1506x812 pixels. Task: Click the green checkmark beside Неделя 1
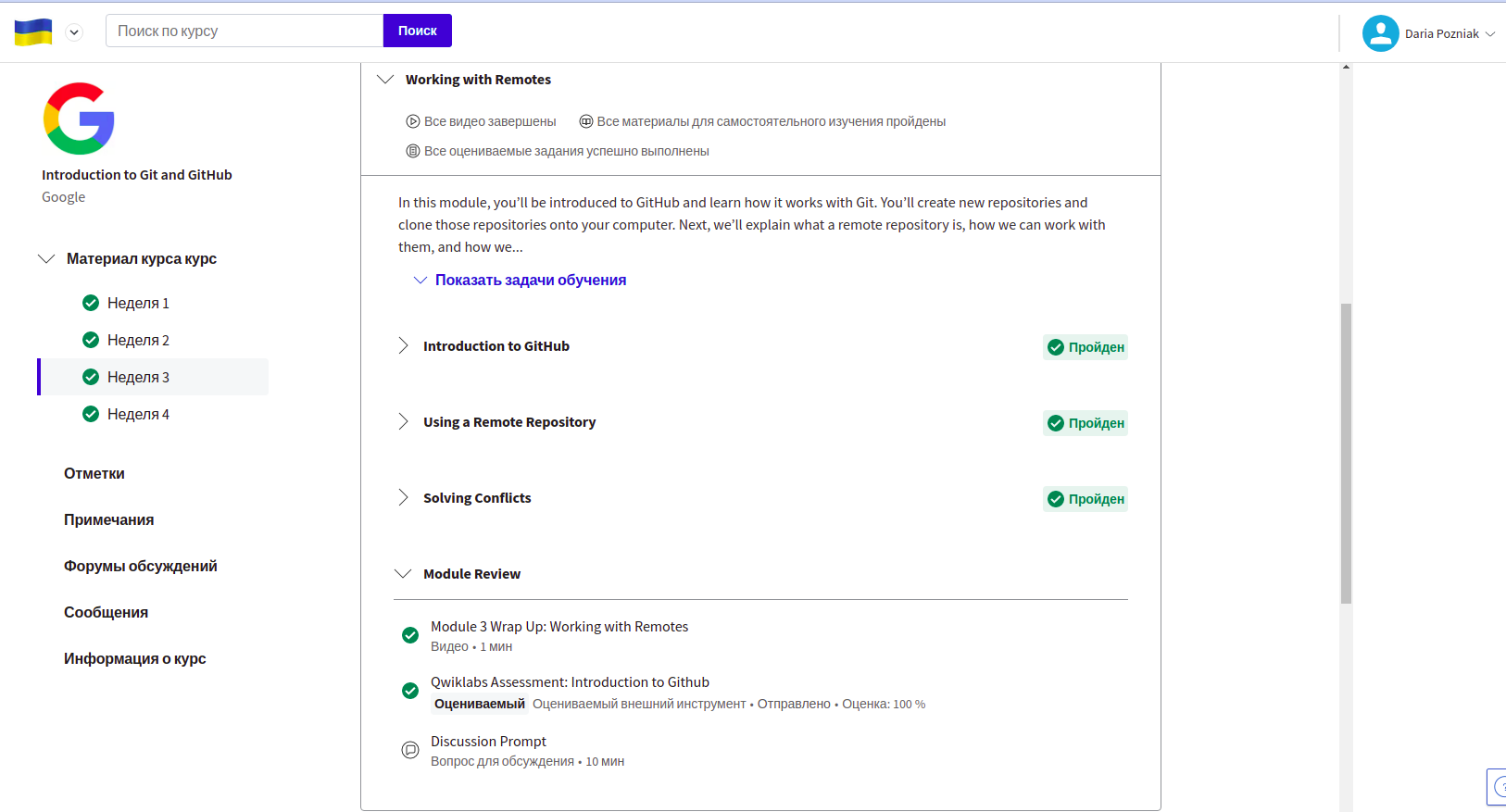point(91,303)
